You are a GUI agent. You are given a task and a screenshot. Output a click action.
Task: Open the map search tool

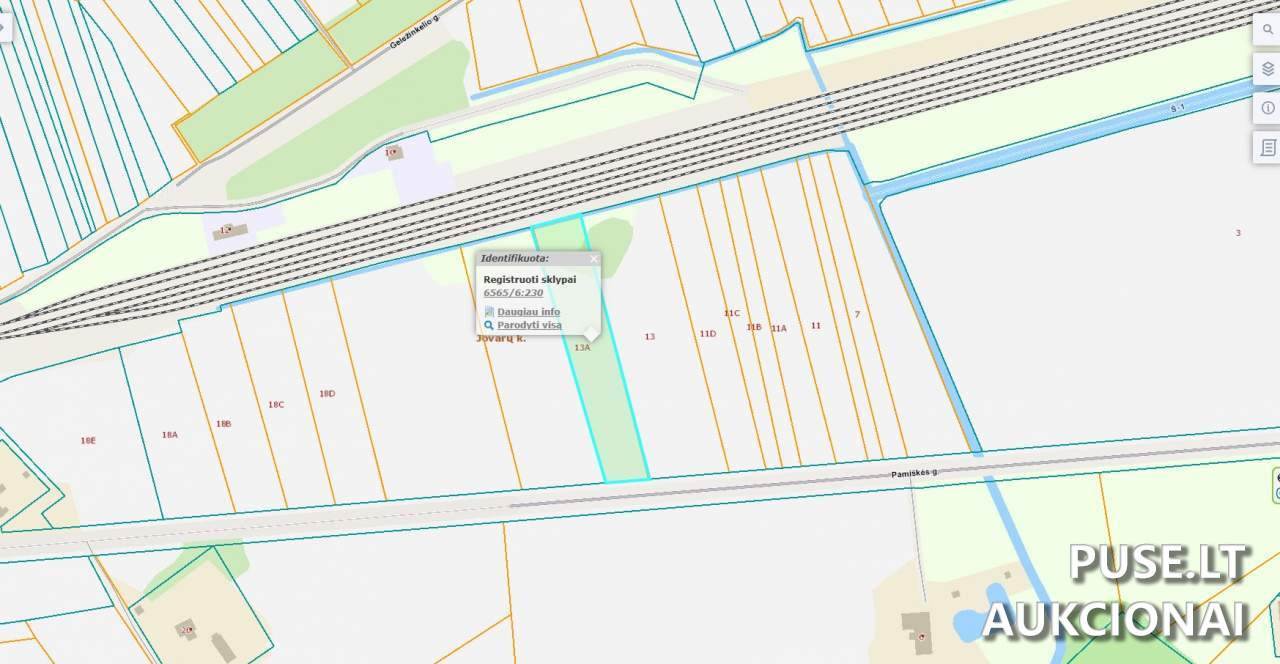(x=1268, y=30)
